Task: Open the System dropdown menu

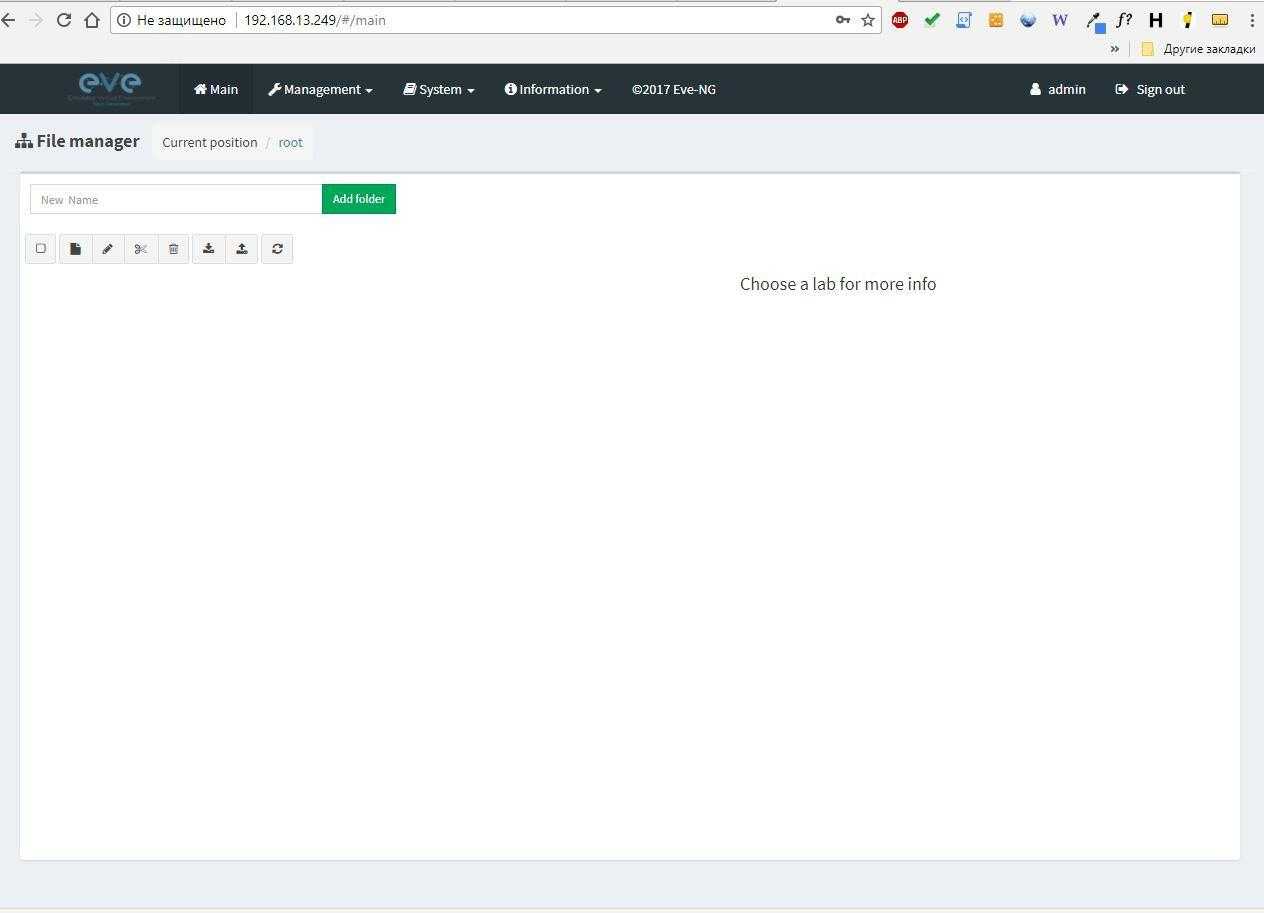Action: click(439, 89)
